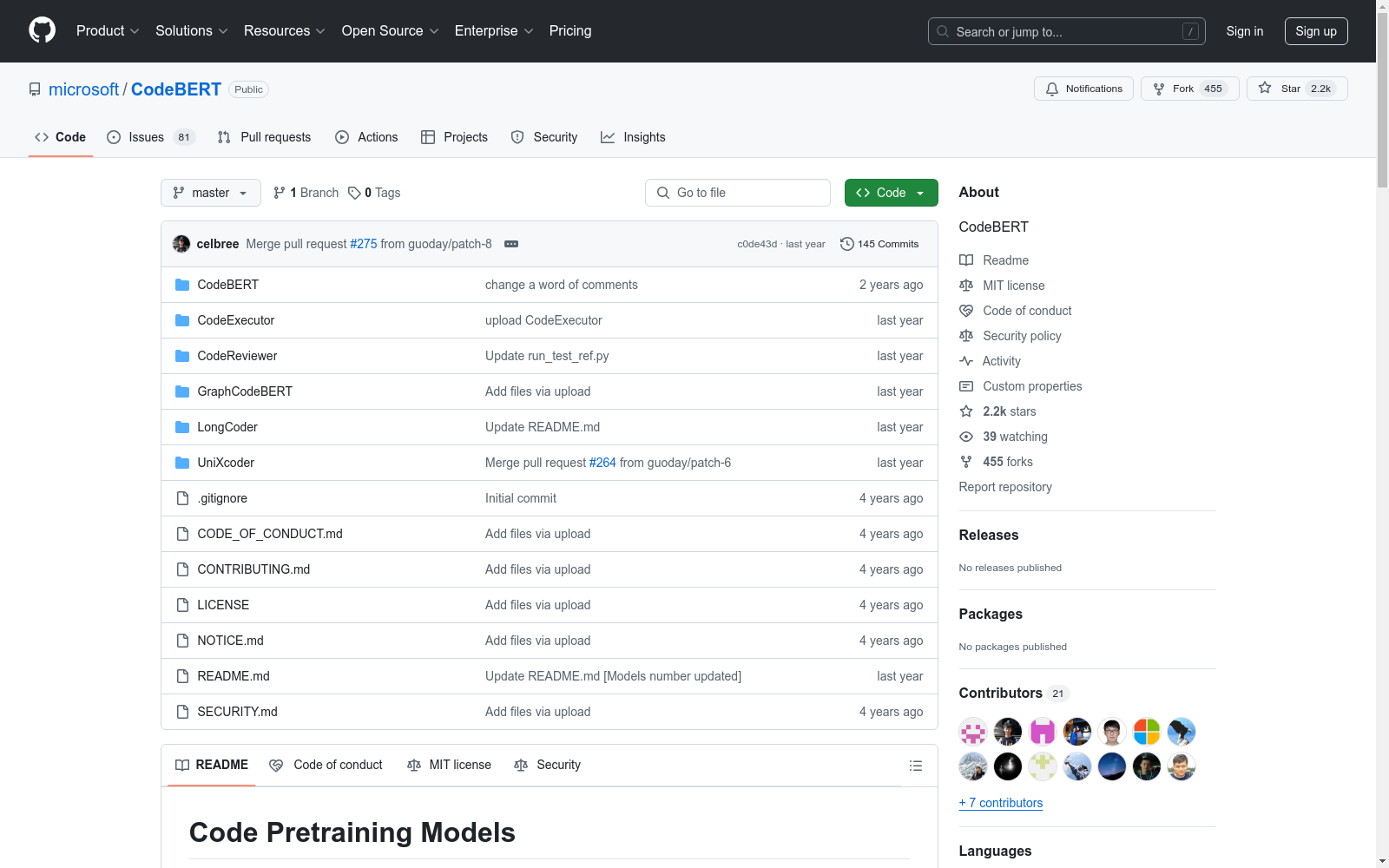Image resolution: width=1389 pixels, height=868 pixels.
Task: Click the SECURITY.md file icon
Action: (182, 712)
